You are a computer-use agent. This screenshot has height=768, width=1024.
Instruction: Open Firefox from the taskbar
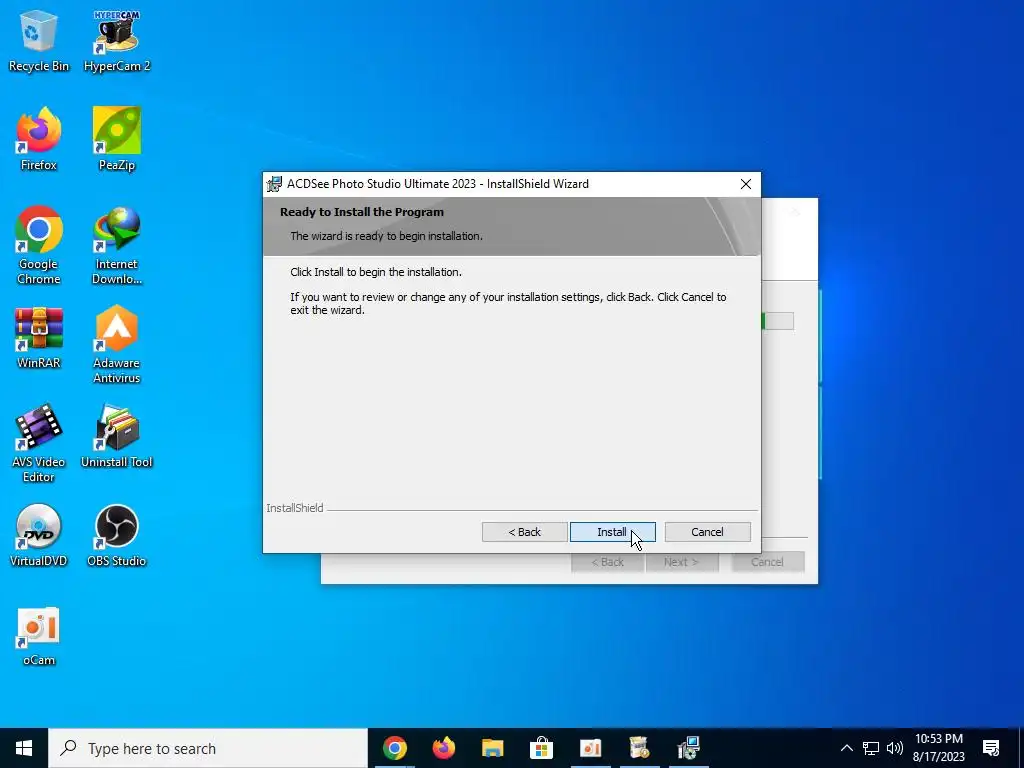444,748
